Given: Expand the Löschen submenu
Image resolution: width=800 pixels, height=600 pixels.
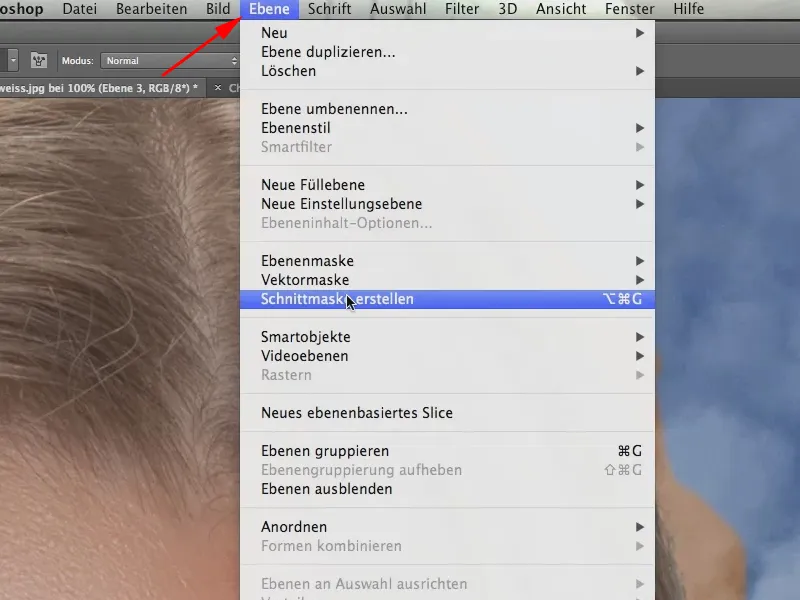Looking at the screenshot, I should point(447,71).
